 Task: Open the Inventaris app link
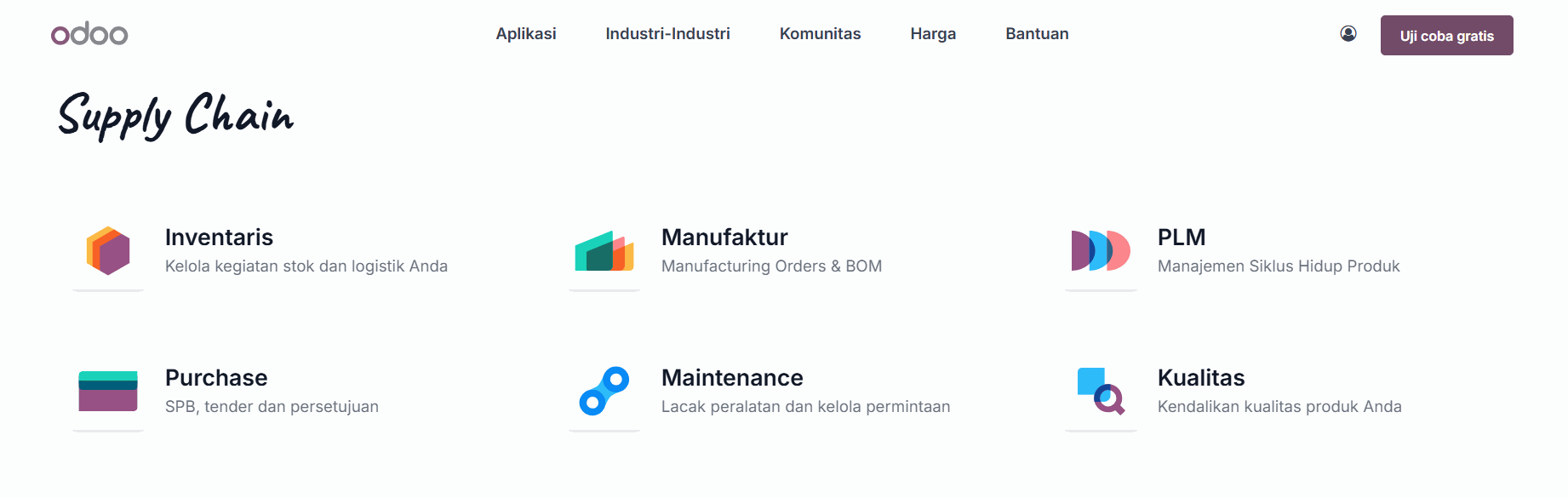point(219,237)
